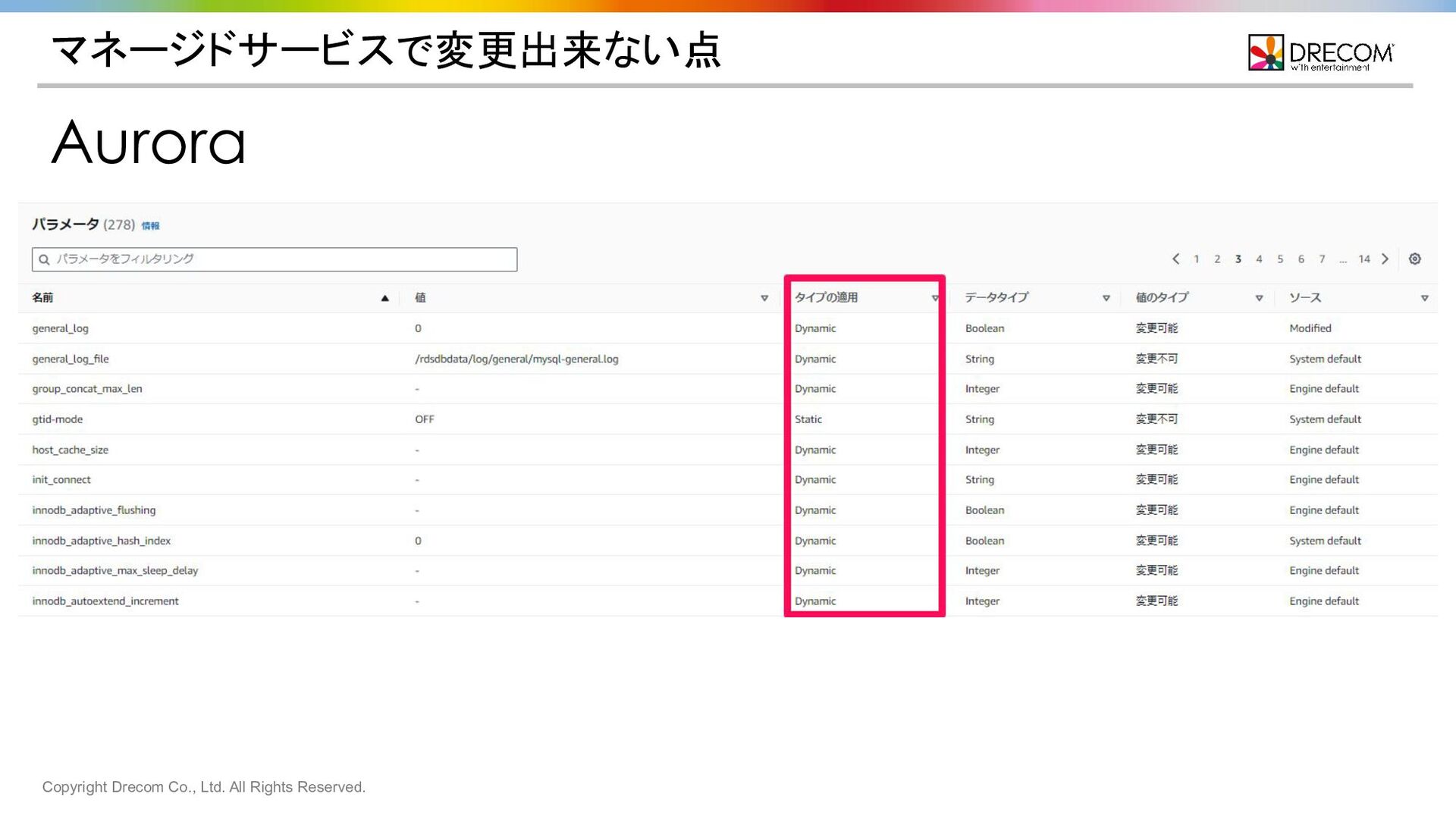Image resolution: width=1456 pixels, height=819 pixels.
Task: Go to page 7 of parameters
Action: tap(1322, 259)
